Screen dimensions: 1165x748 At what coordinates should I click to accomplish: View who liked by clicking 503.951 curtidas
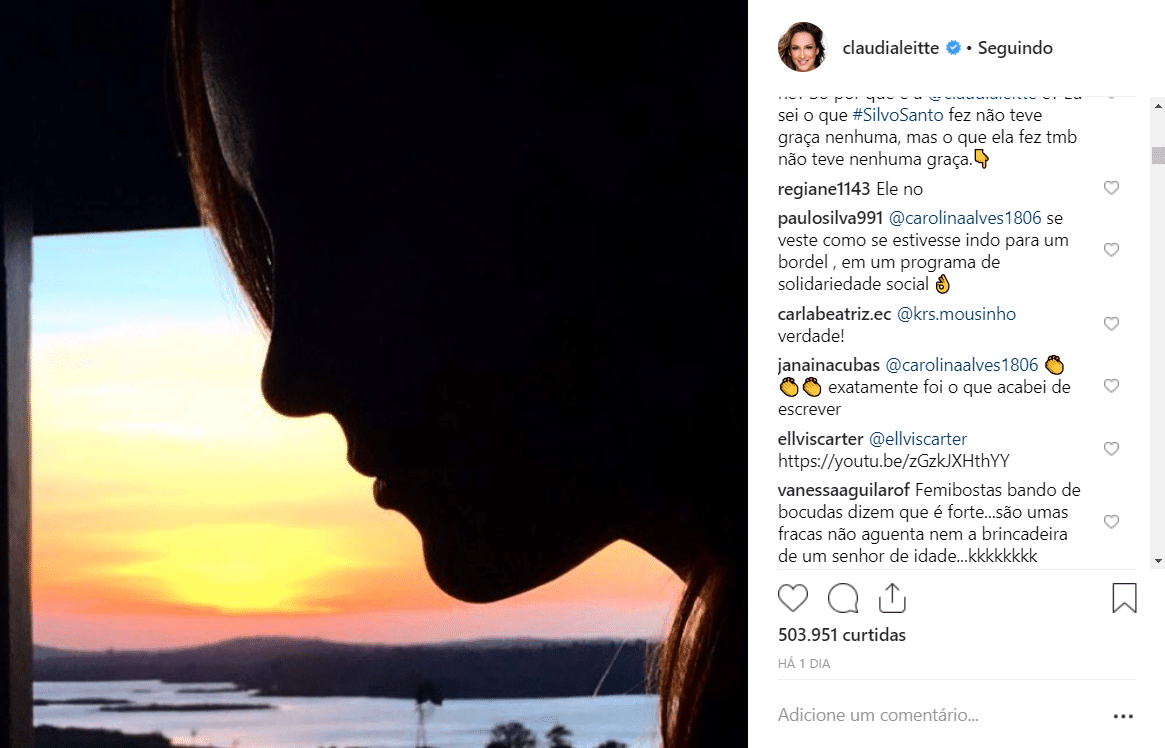tap(841, 634)
